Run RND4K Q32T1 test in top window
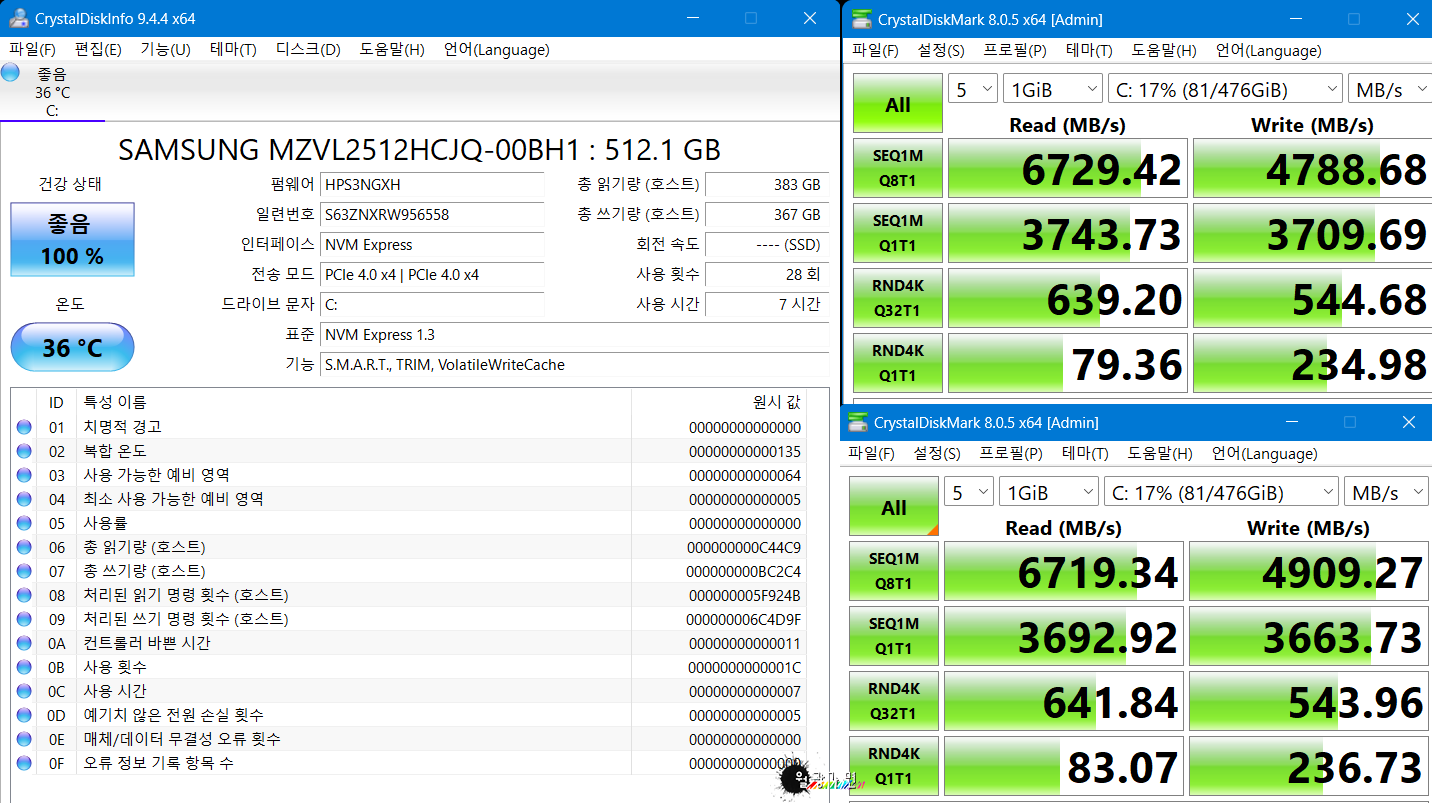Screen dimensions: 1432x803 [x=897, y=298]
